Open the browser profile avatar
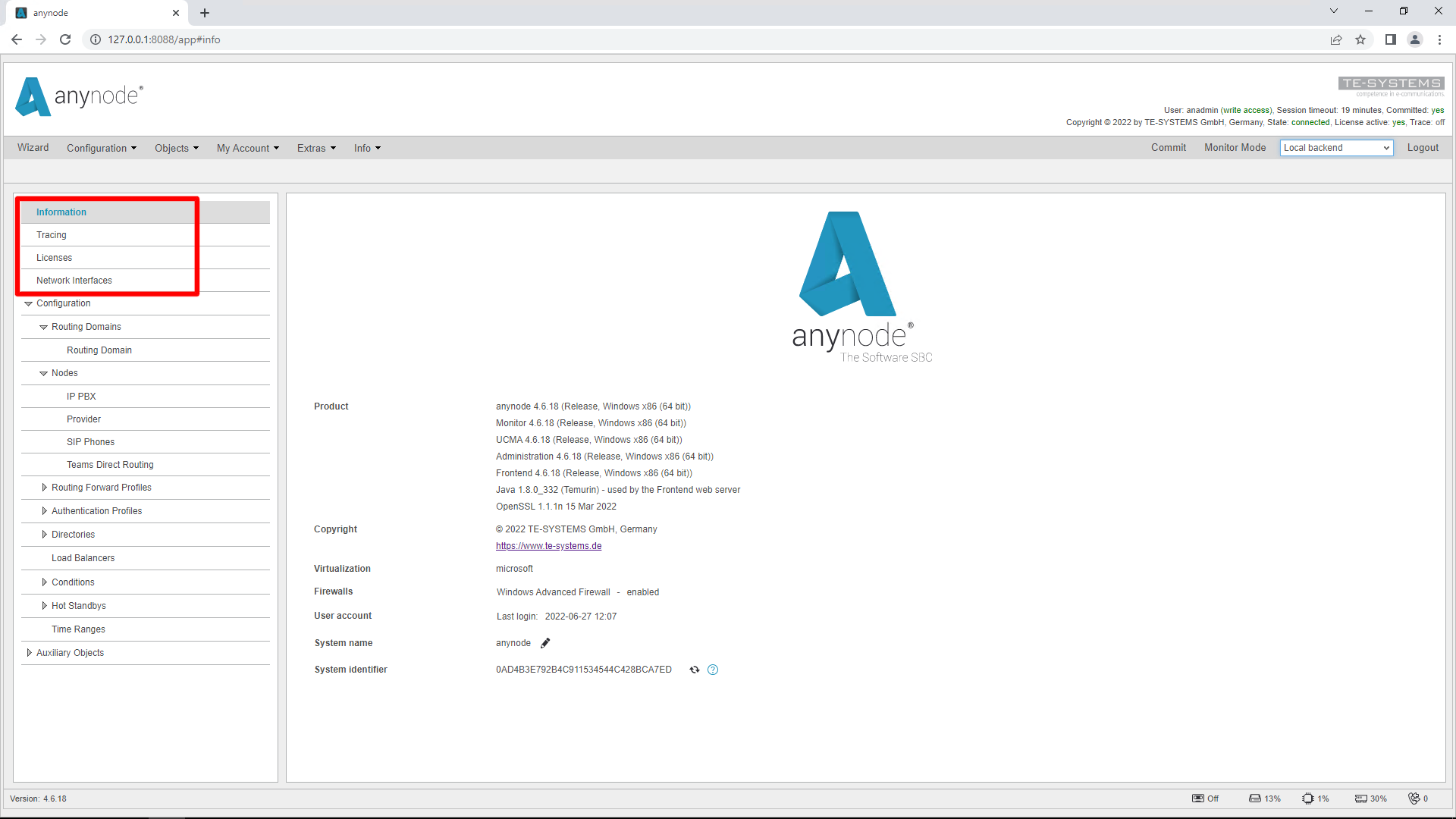This screenshot has height=819, width=1456. click(1415, 39)
